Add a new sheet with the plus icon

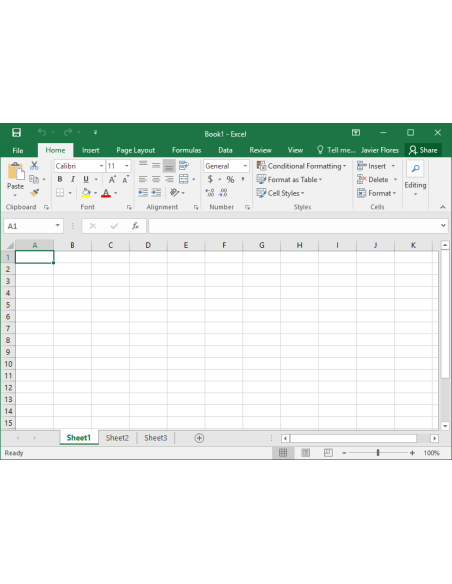(x=199, y=438)
